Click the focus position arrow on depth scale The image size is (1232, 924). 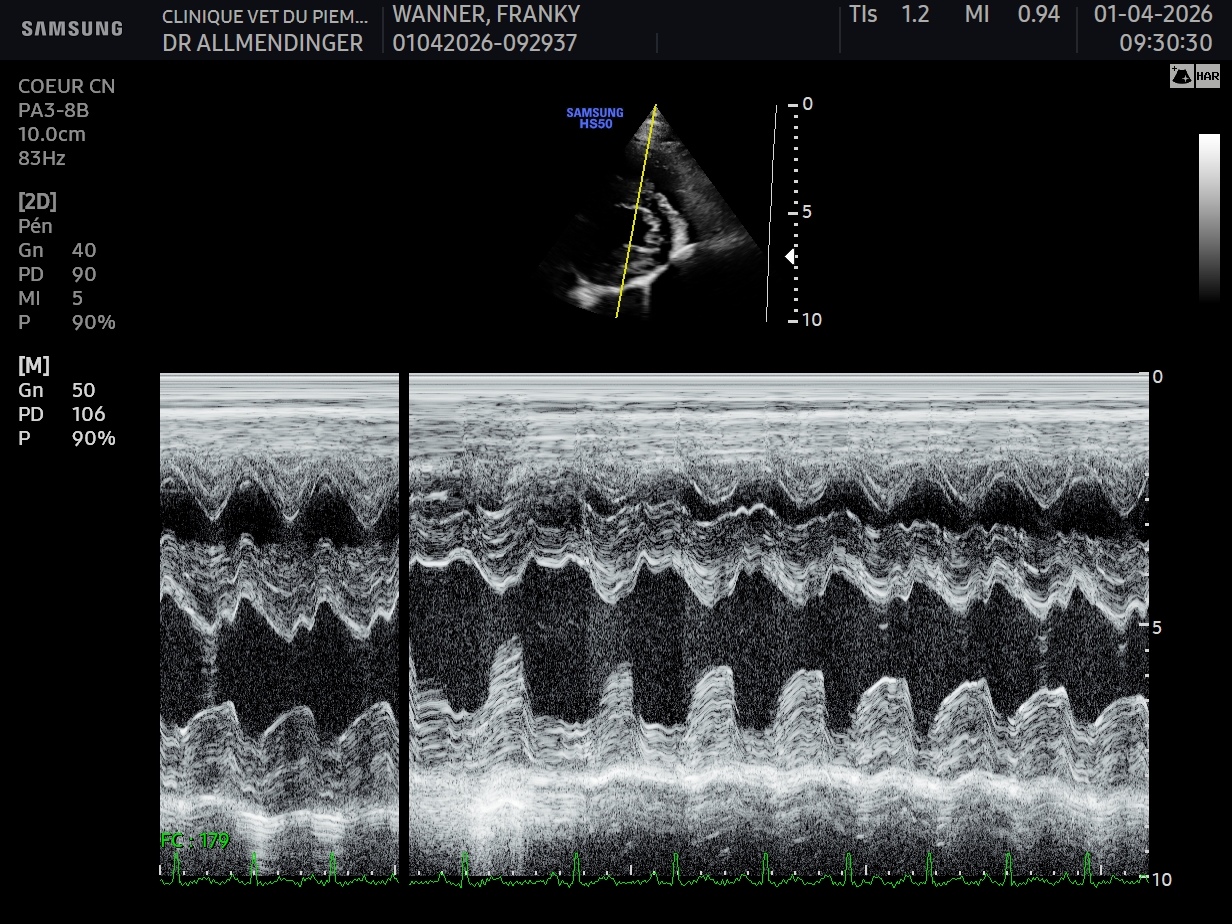pos(789,257)
